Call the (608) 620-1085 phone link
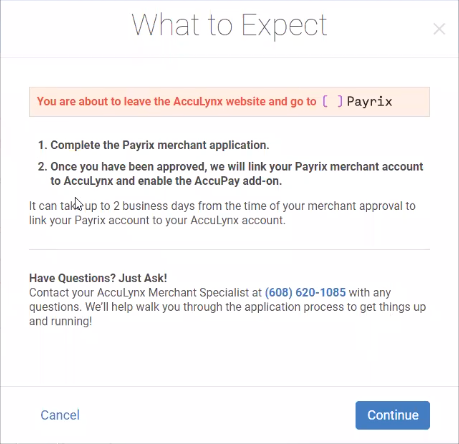This screenshot has height=444, width=459. pos(305,292)
